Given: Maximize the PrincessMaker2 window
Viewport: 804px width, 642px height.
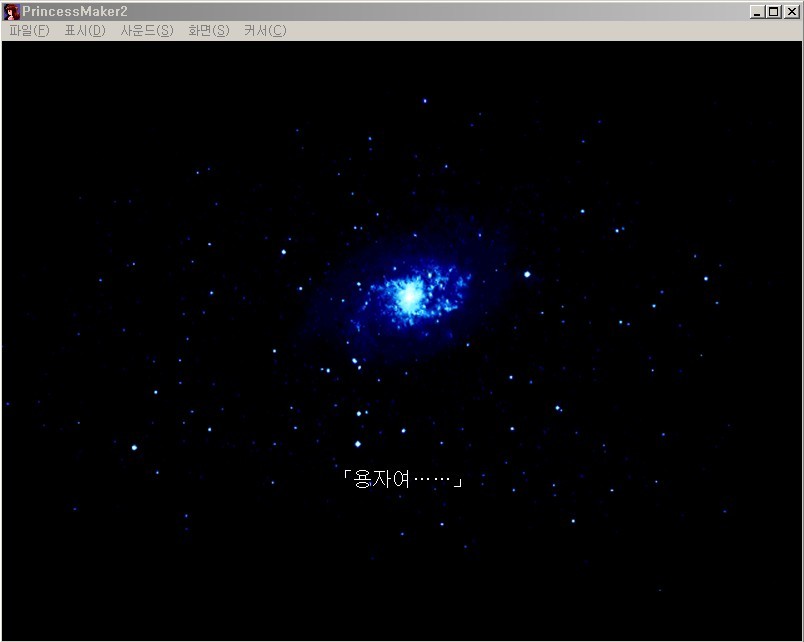Looking at the screenshot, I should pyautogui.click(x=774, y=12).
